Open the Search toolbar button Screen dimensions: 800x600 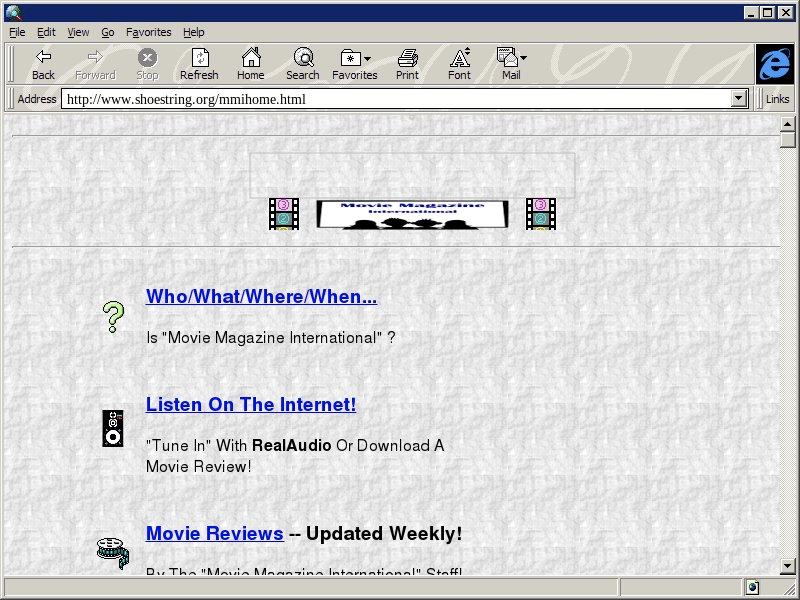[x=302, y=64]
